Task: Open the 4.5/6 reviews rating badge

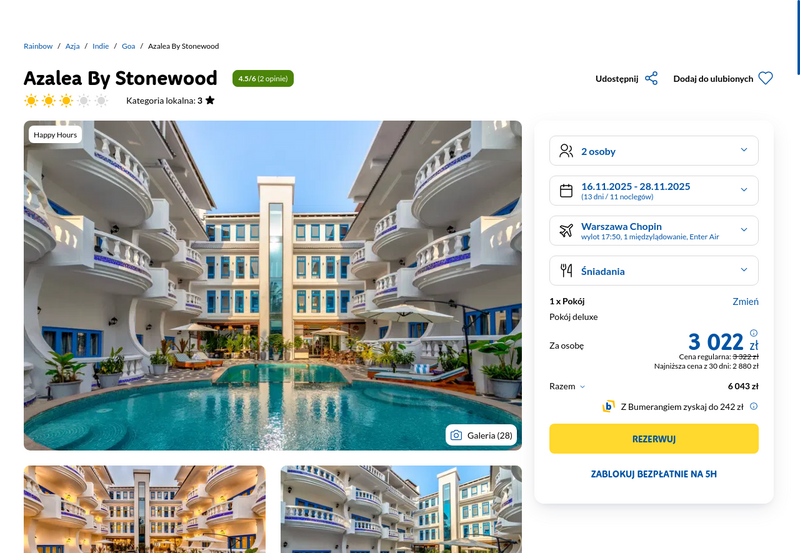Action: 263,79
